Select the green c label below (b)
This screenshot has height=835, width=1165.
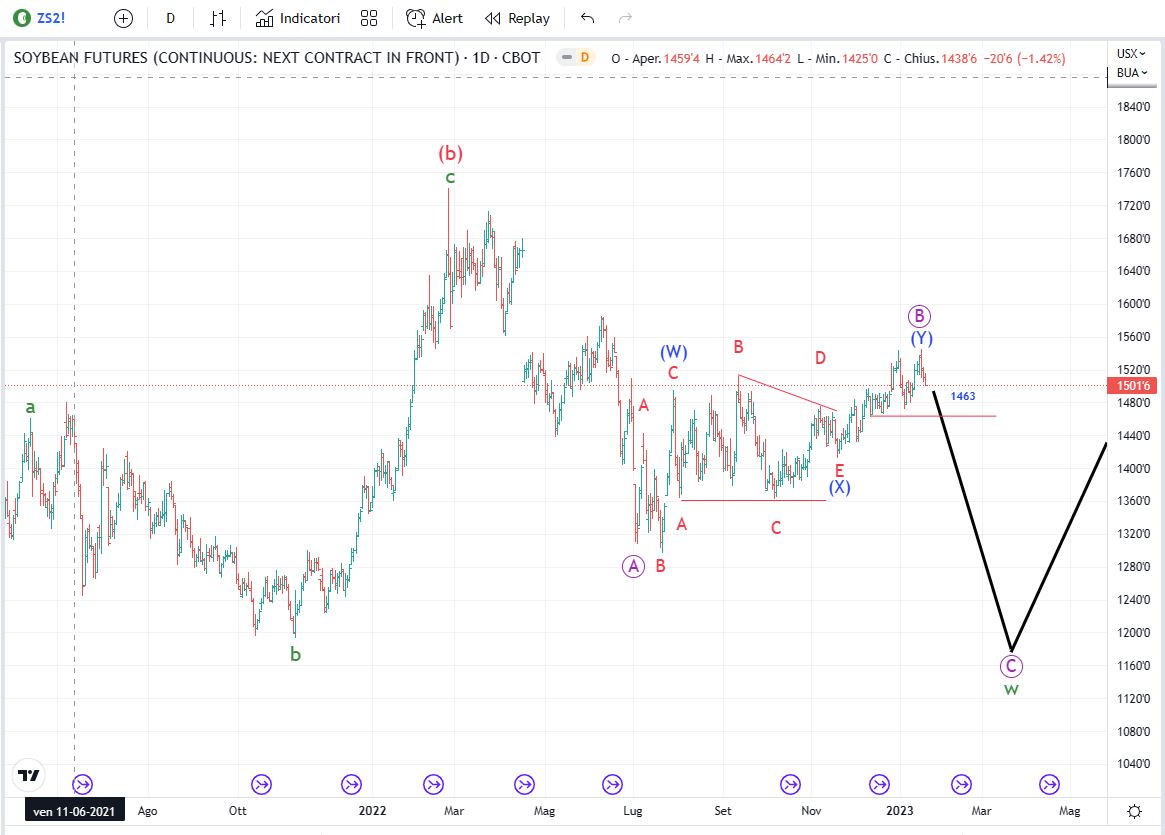pyautogui.click(x=450, y=178)
